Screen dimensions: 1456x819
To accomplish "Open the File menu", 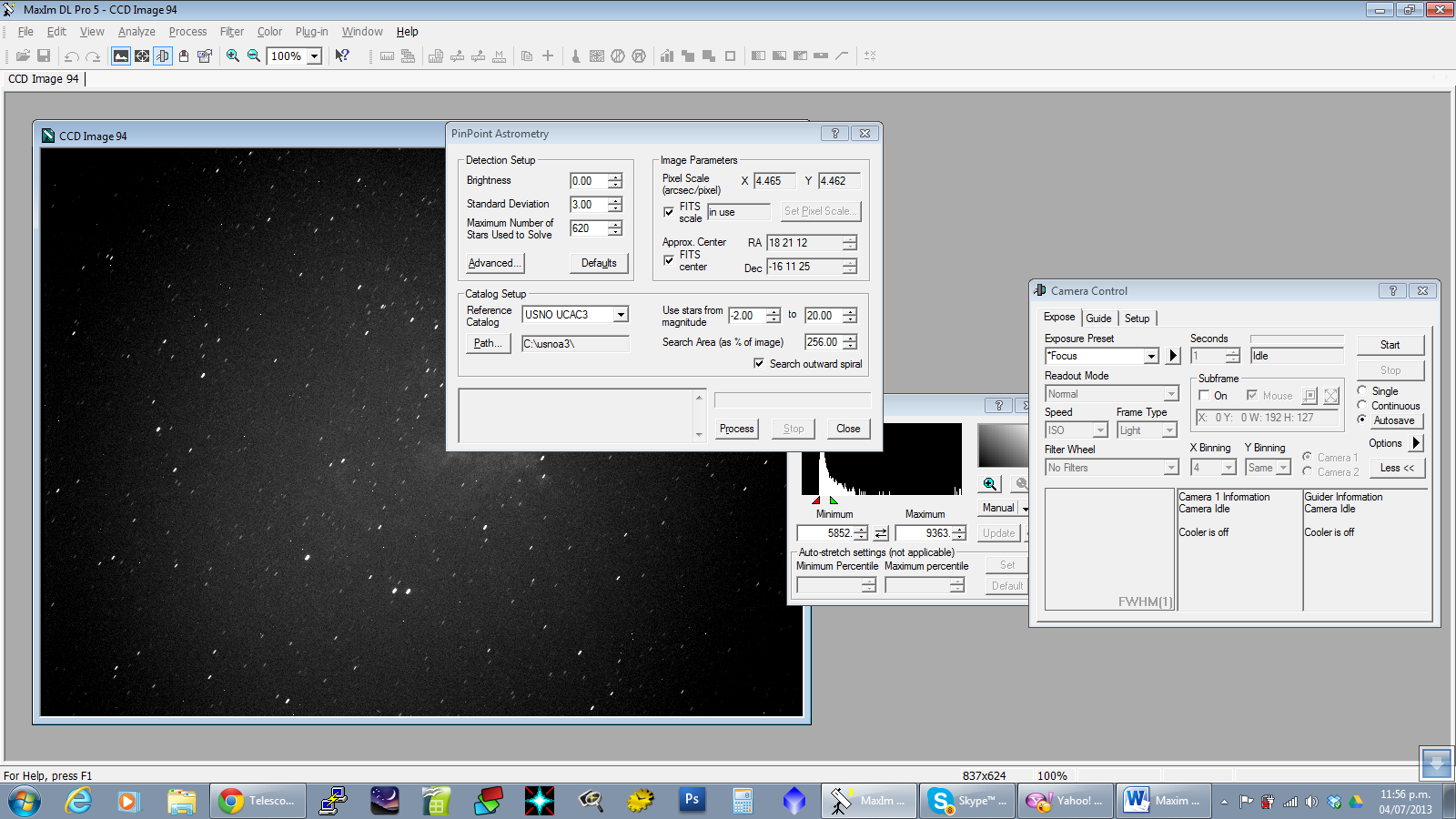I will (25, 31).
